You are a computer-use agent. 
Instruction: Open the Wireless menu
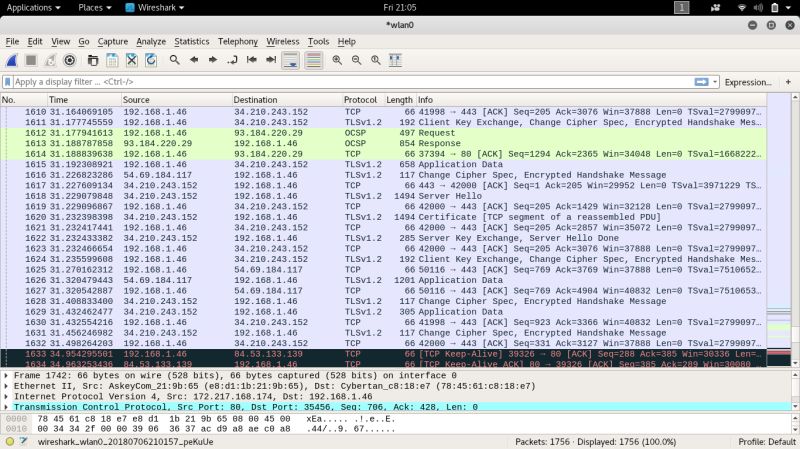point(283,41)
